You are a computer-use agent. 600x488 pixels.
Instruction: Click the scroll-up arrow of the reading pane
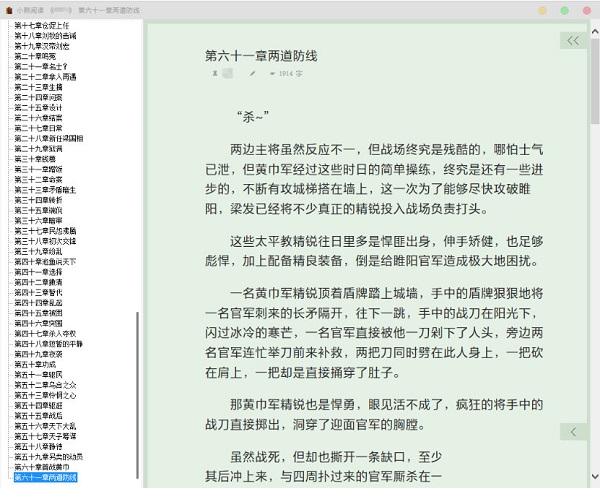(595, 32)
